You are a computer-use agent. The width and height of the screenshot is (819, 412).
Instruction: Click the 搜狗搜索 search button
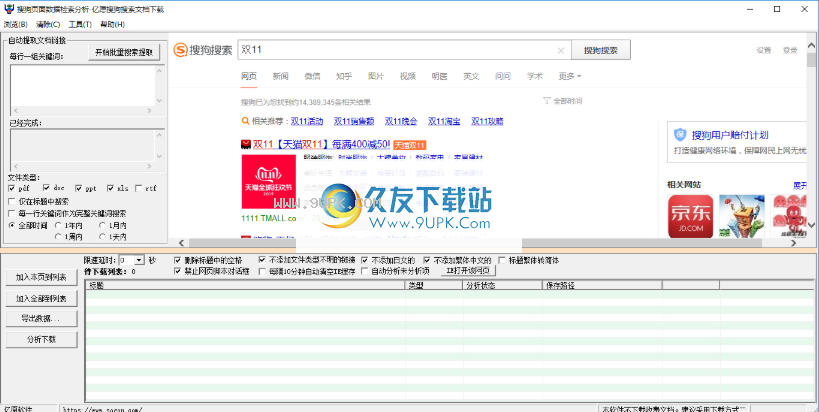(601, 51)
